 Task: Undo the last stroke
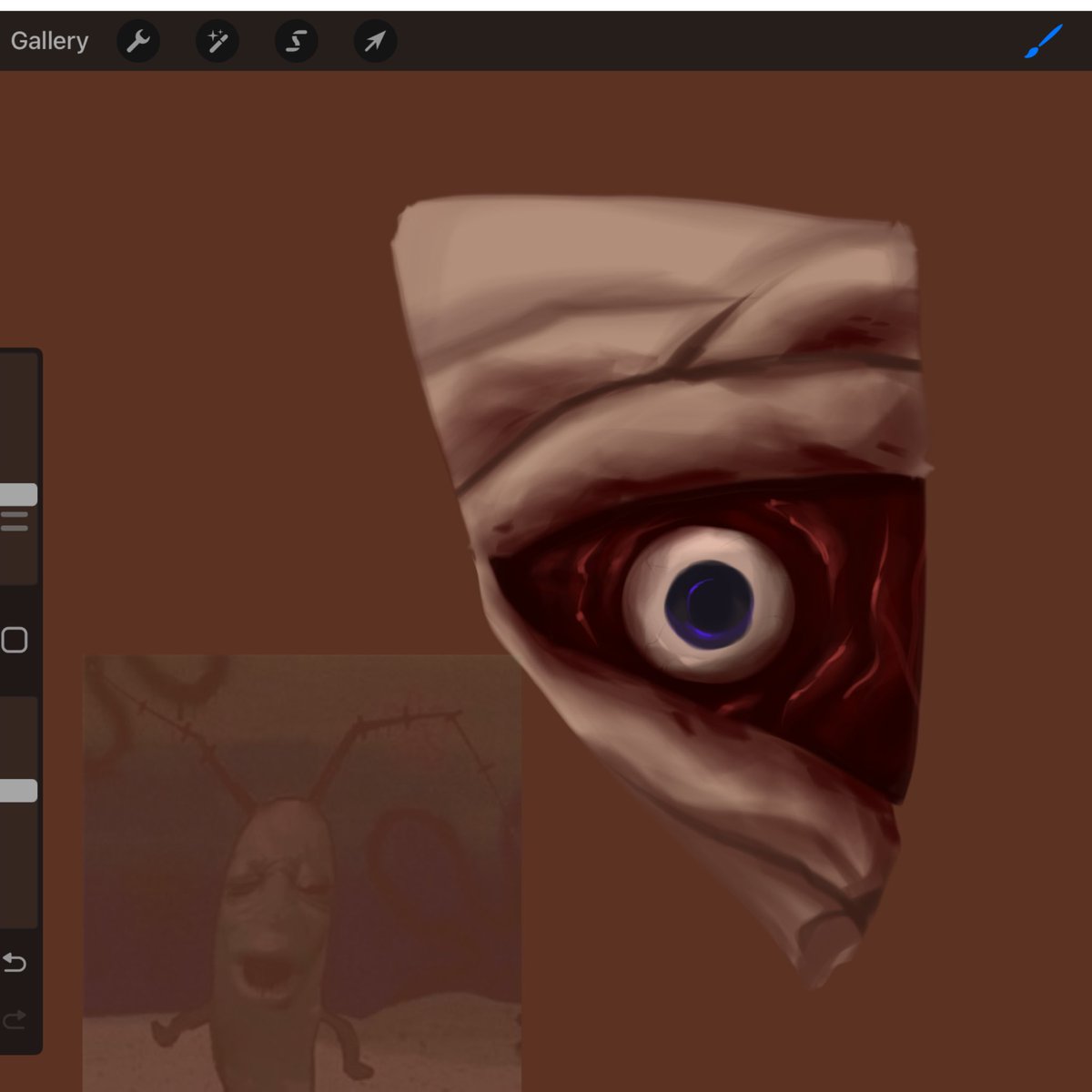14,962
